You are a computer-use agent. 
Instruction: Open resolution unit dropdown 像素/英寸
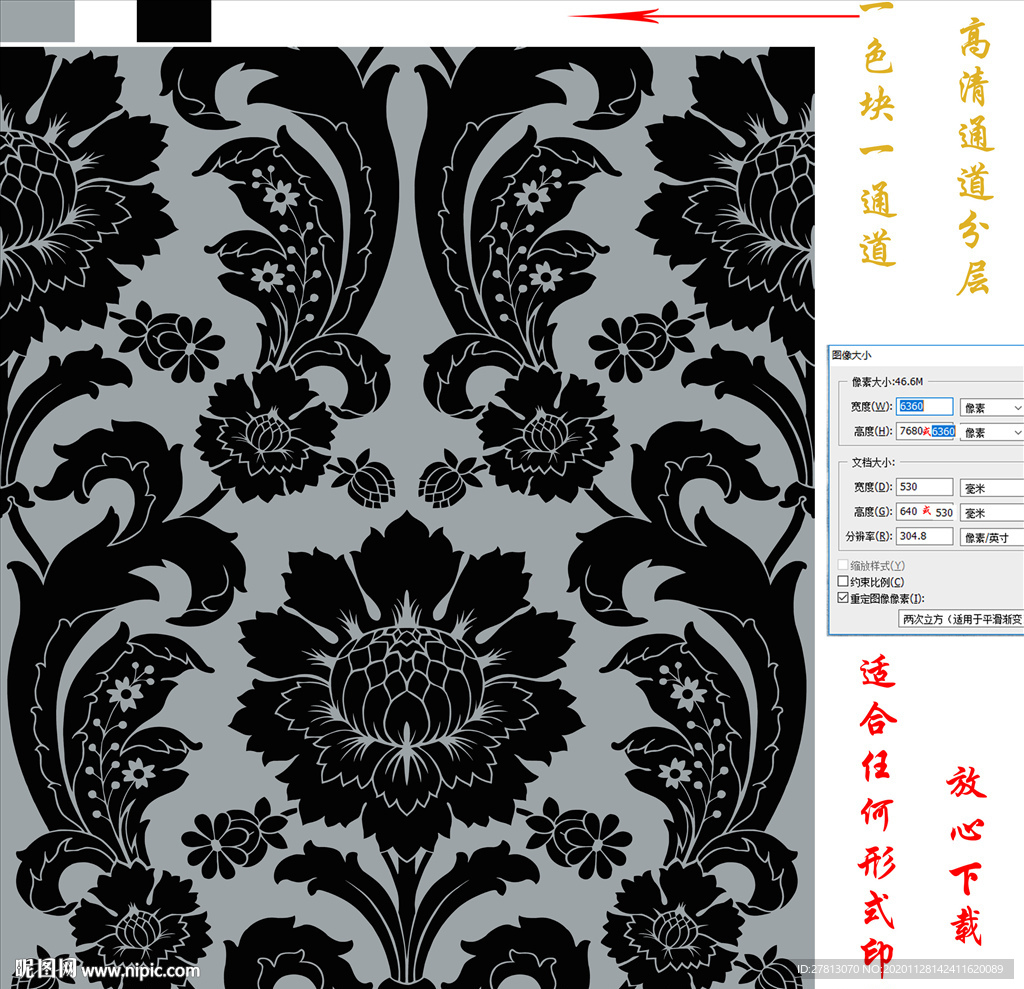coord(991,538)
